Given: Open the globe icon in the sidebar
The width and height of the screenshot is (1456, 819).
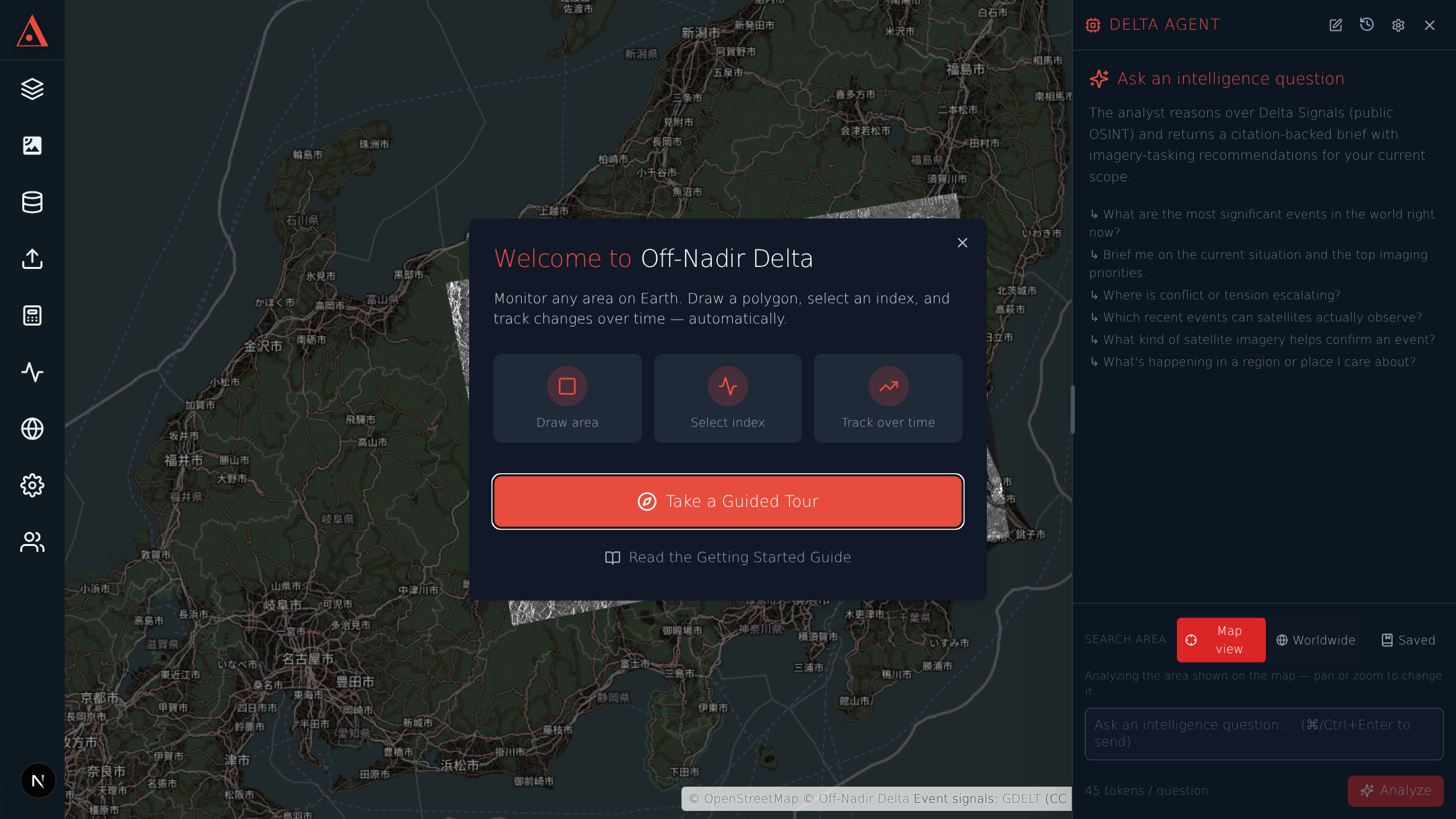Looking at the screenshot, I should [32, 429].
